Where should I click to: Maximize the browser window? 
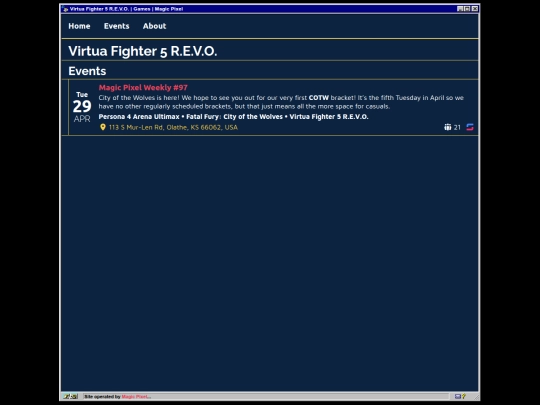(467, 9)
